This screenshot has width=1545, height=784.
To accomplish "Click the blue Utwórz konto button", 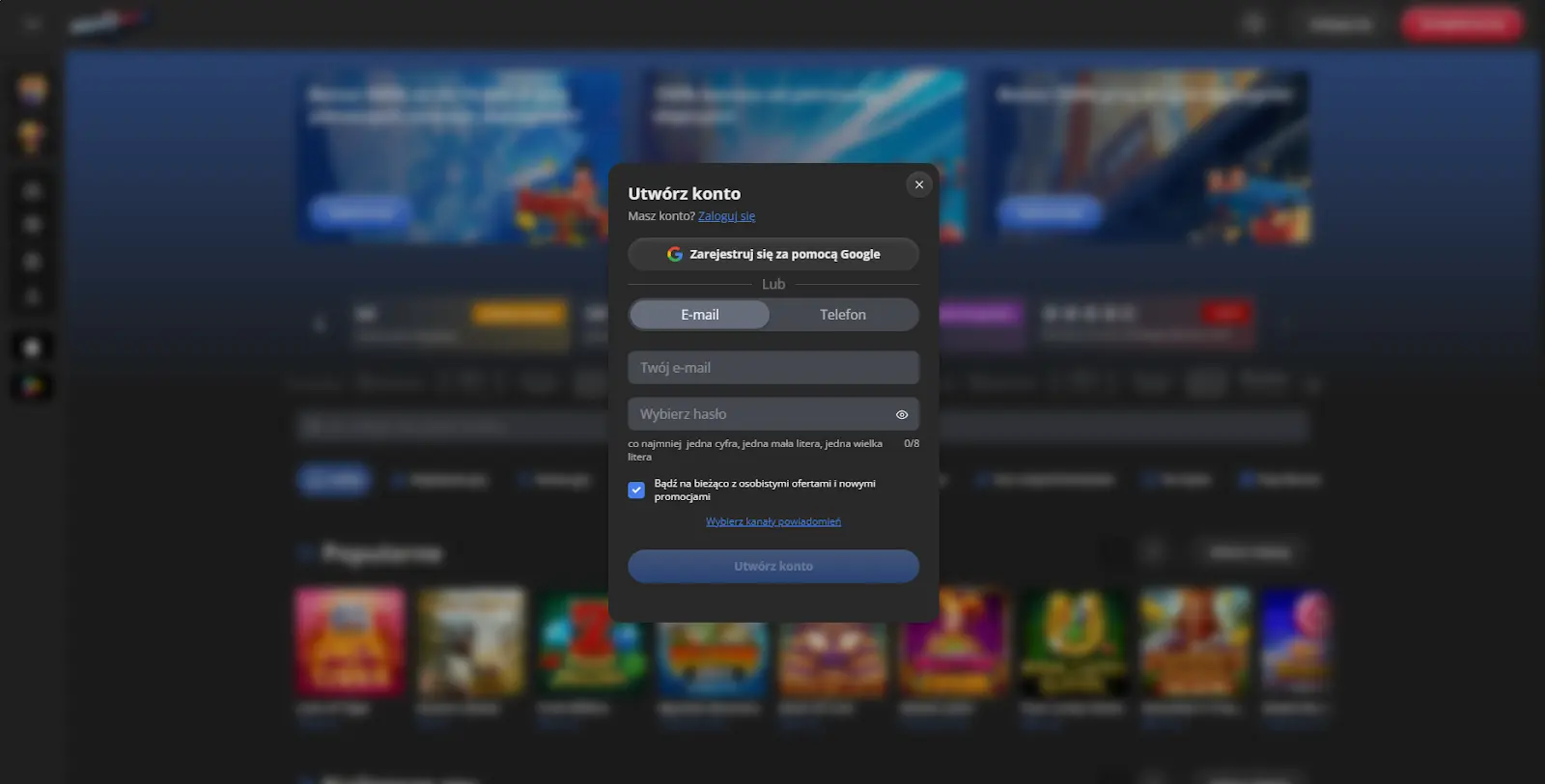I will point(773,566).
